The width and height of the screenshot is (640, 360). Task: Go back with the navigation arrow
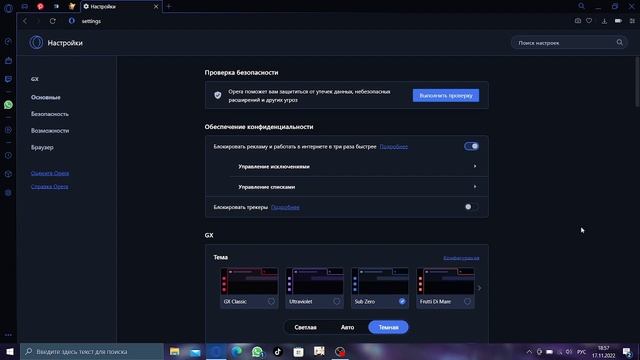click(x=25, y=21)
